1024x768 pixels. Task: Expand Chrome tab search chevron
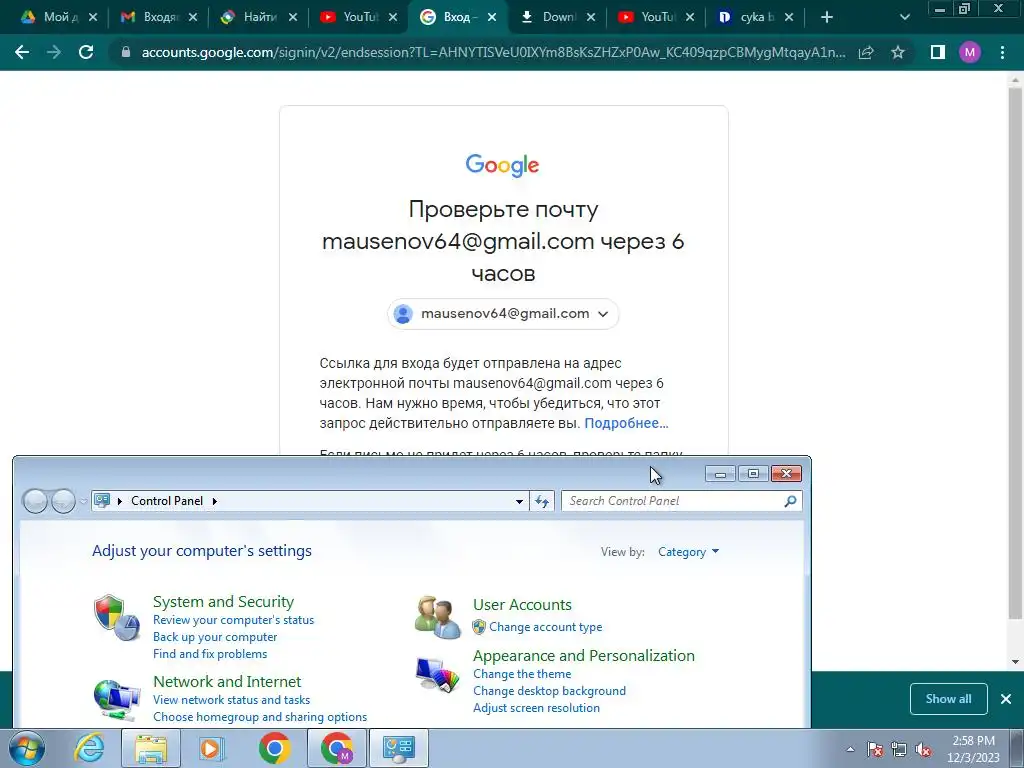904,17
